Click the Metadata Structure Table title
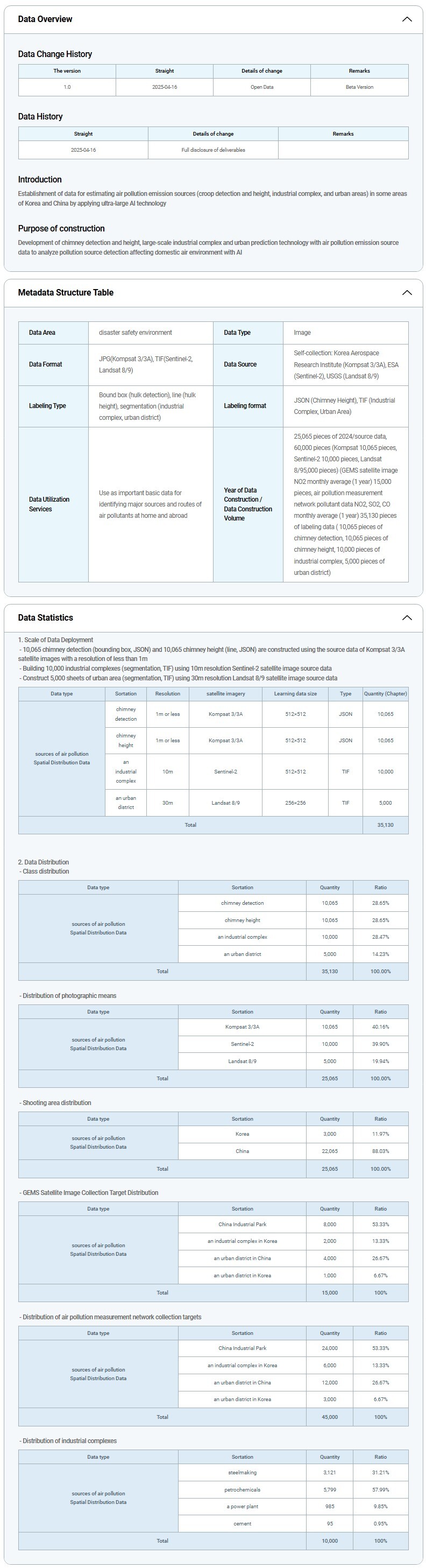 [66, 293]
